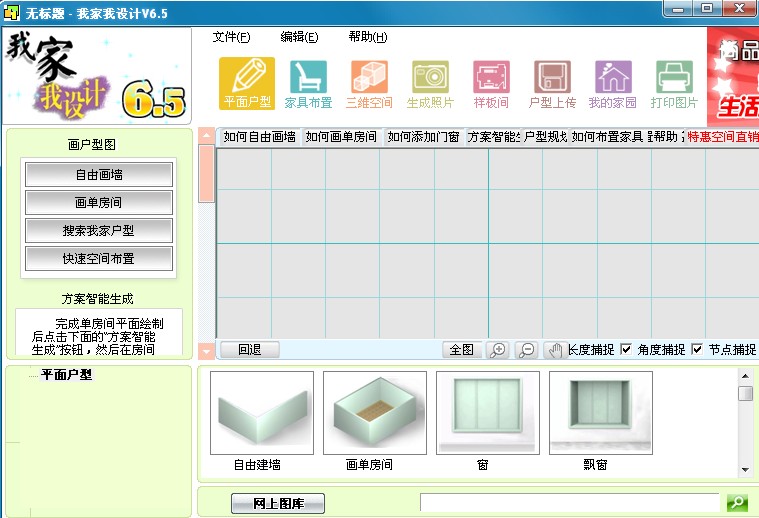Click the app icon in title bar
Viewport: 759px width, 518px height.
(11, 12)
